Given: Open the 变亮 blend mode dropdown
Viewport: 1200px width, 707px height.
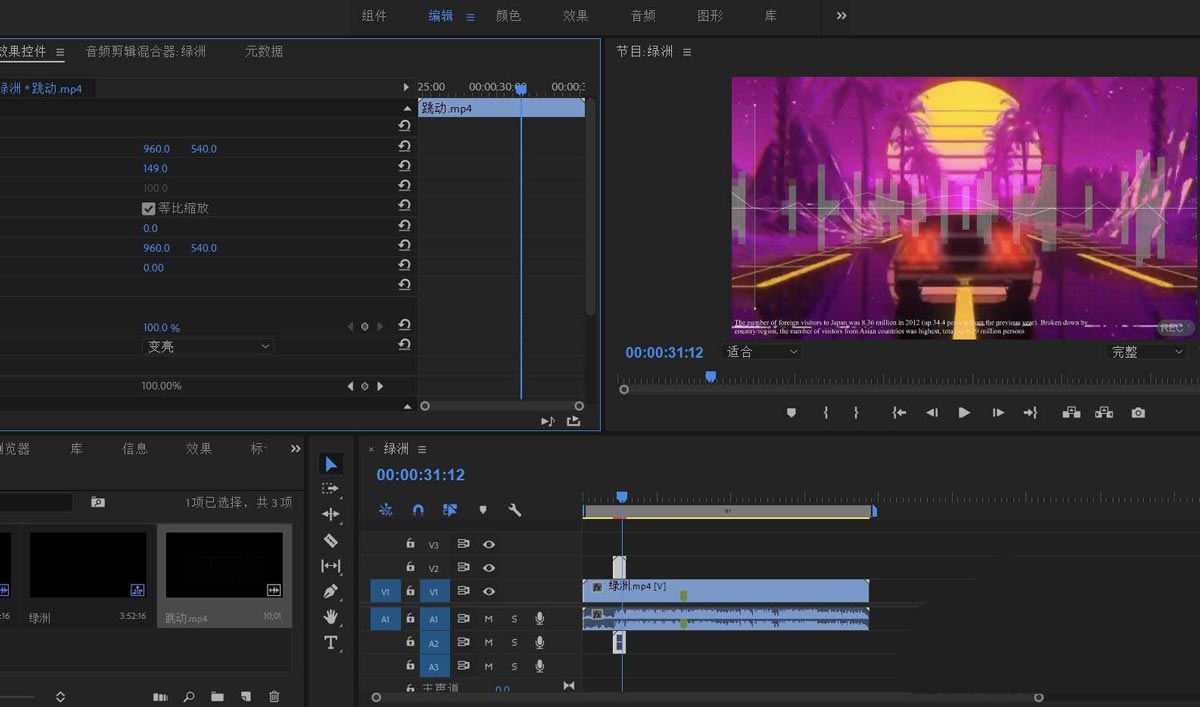Looking at the screenshot, I should click(x=208, y=346).
